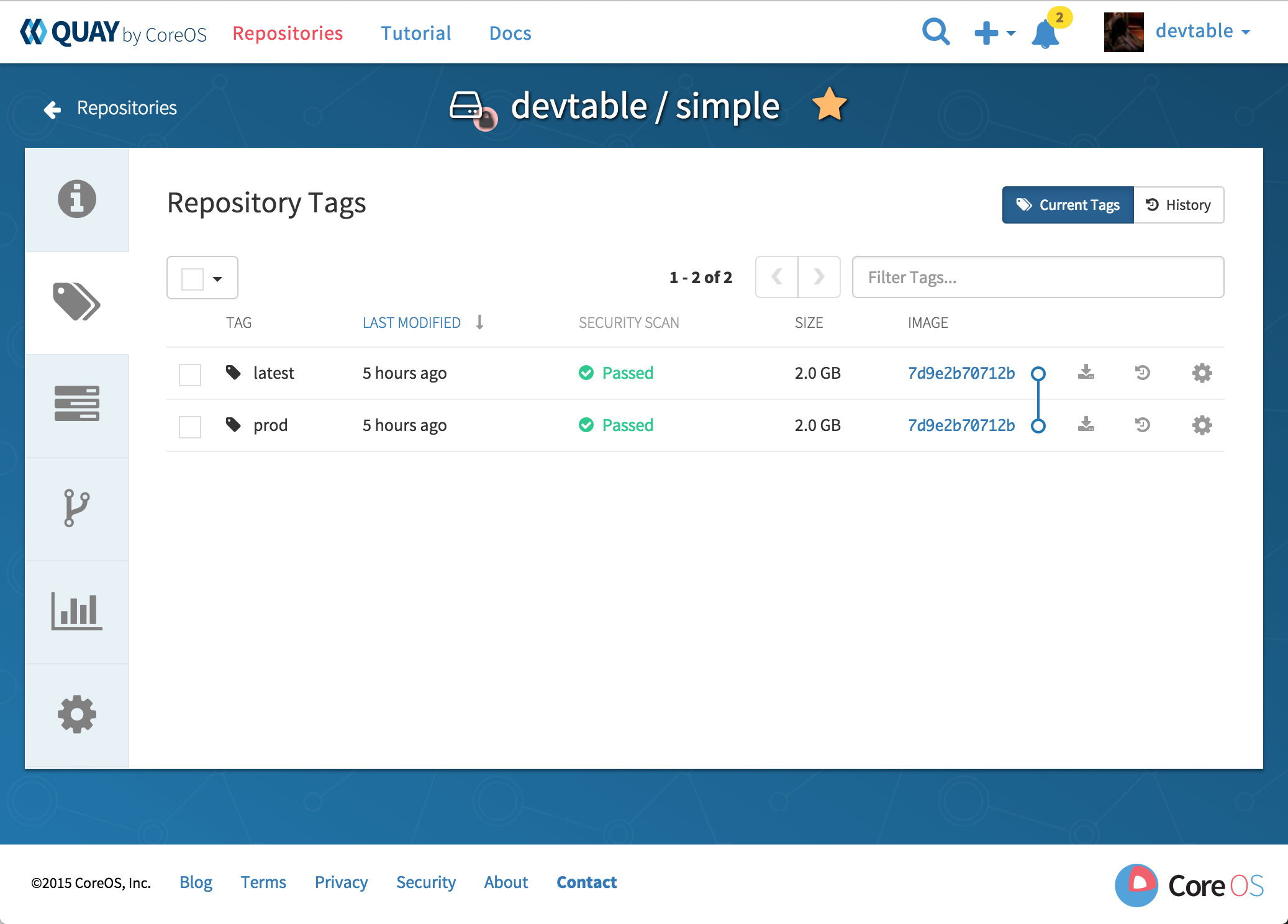Open the Terms footer link
The width and height of the screenshot is (1288, 924).
click(x=263, y=882)
